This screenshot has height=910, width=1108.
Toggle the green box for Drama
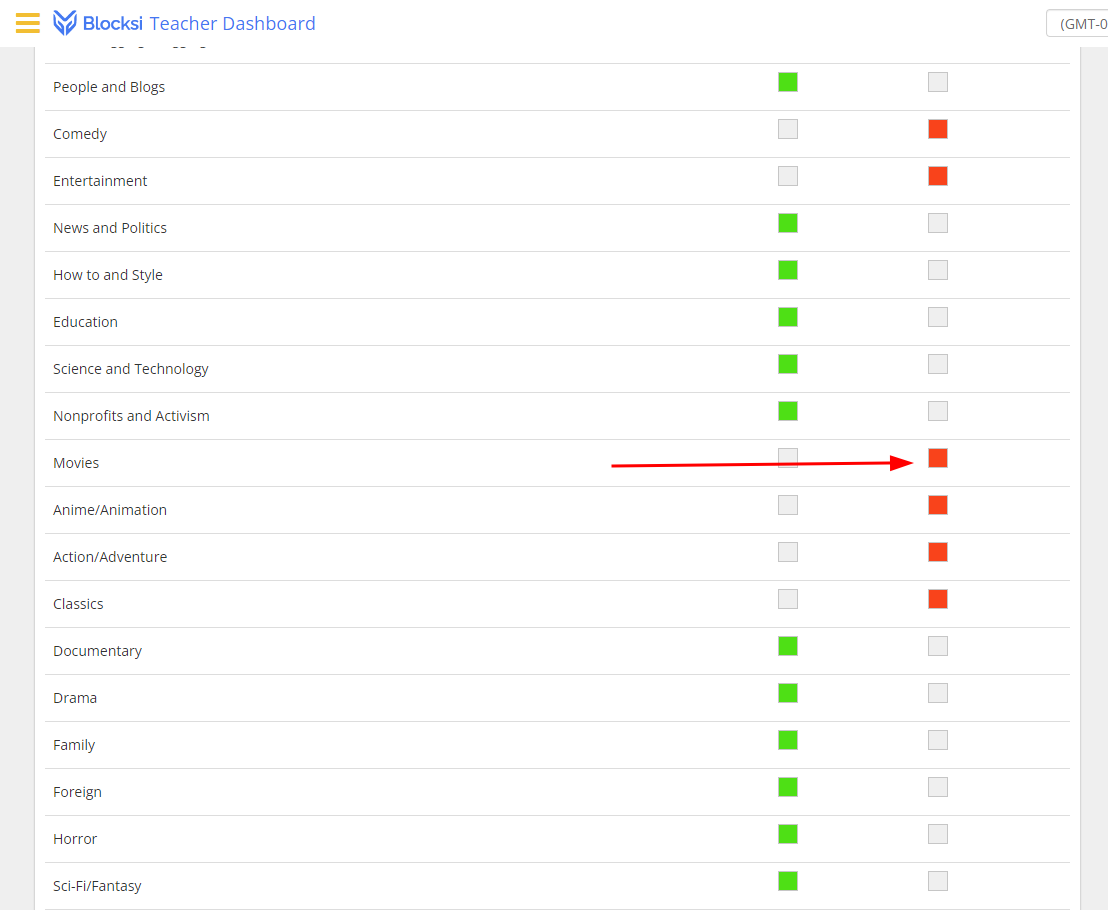coord(788,693)
